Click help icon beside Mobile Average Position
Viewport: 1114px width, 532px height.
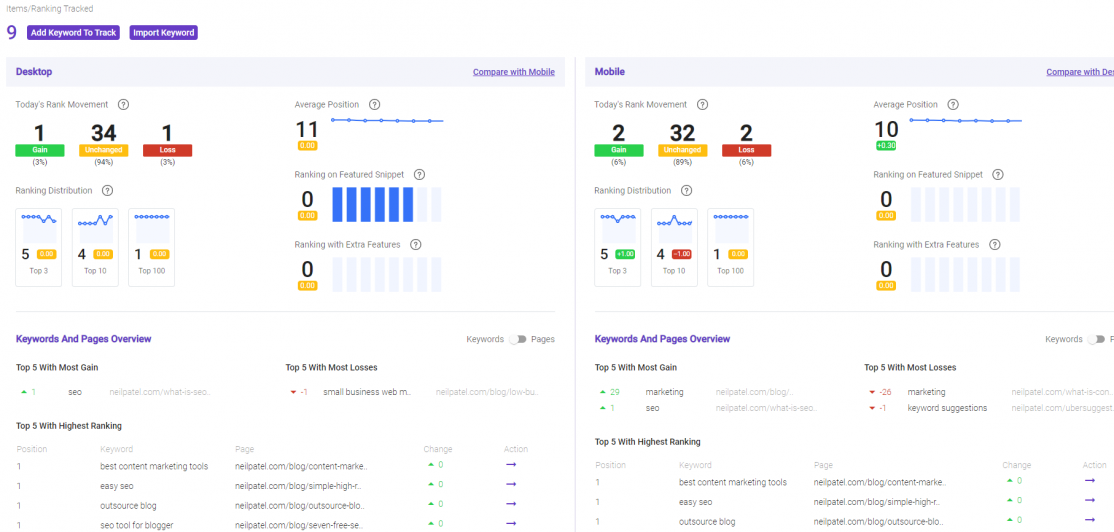click(953, 104)
